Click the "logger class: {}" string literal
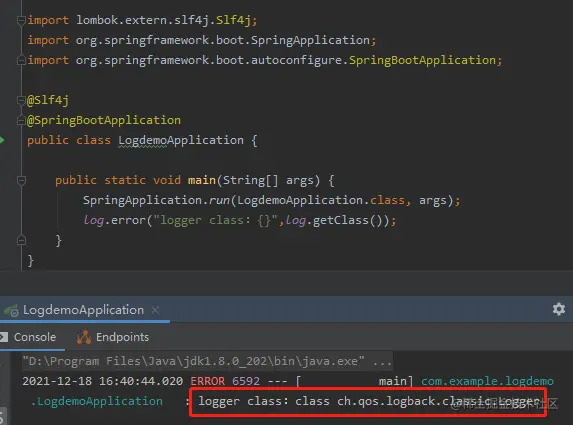The image size is (573, 425). [x=216, y=220]
